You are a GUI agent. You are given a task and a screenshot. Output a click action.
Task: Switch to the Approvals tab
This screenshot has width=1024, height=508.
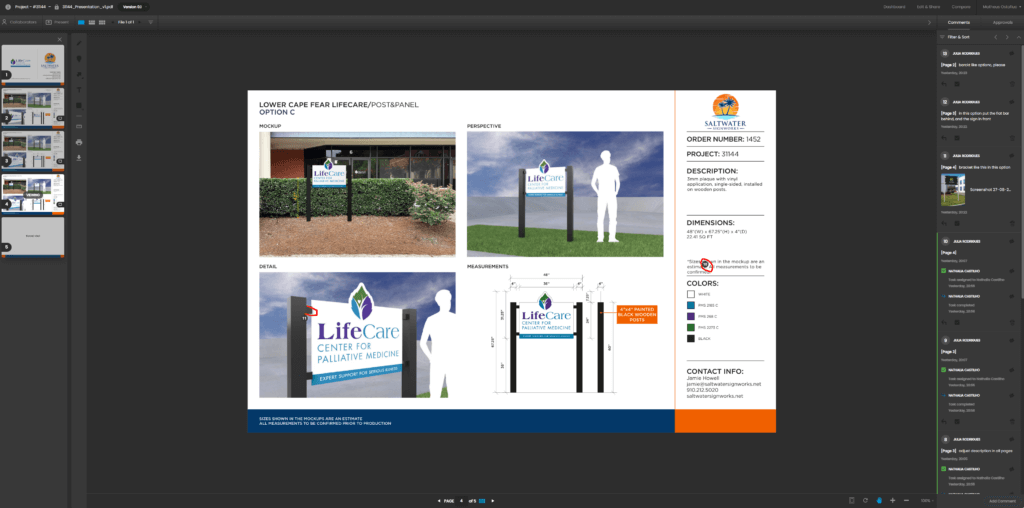point(1002,22)
